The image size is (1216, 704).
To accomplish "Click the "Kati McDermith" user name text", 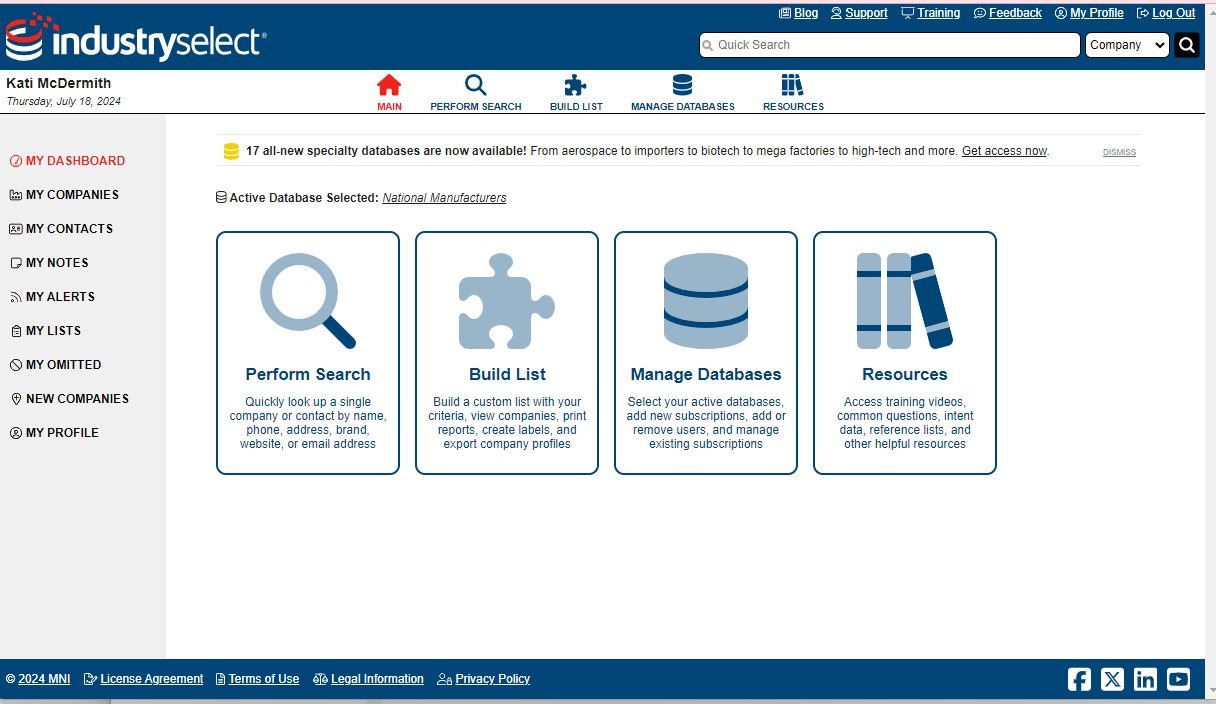I will pos(59,83).
